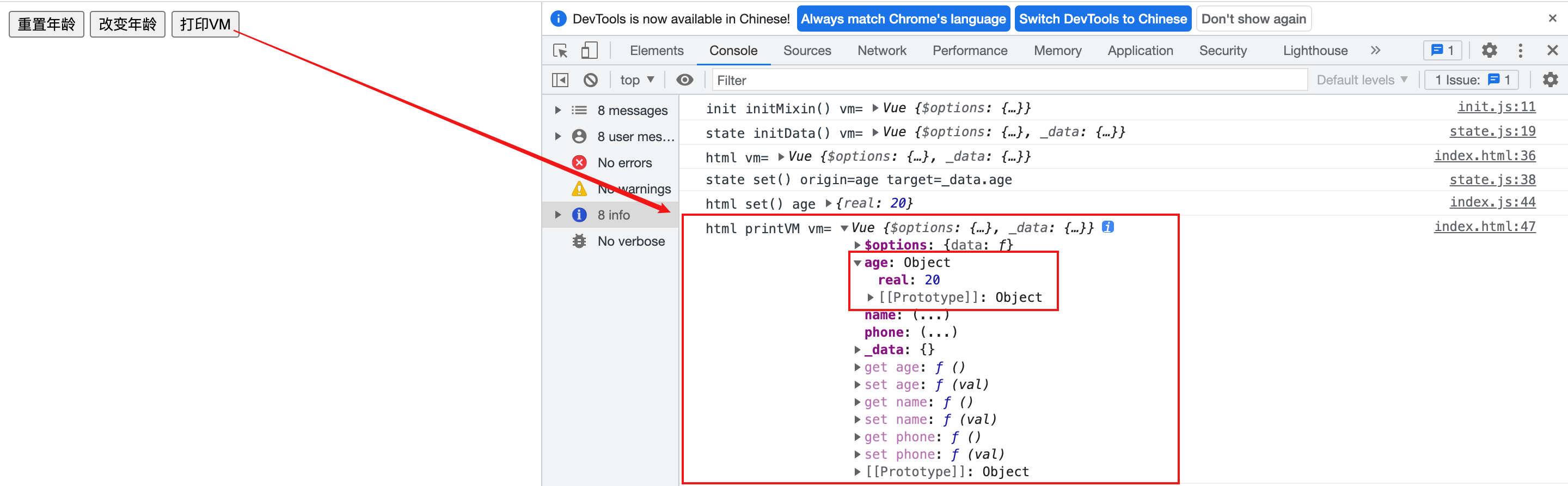Viewport: 1568px width, 486px height.
Task: Expand the _data property
Action: 857,350
